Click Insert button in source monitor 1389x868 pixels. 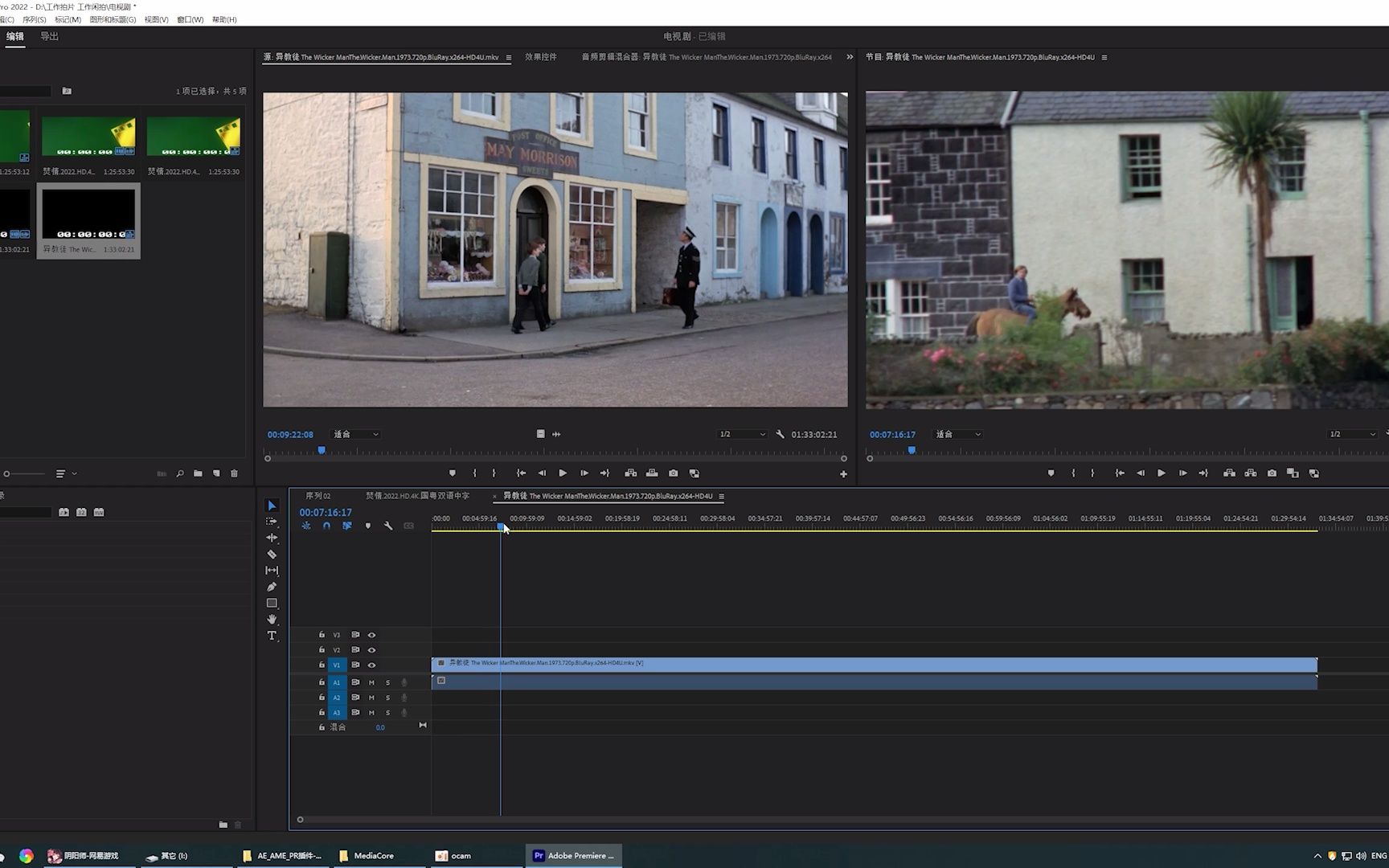631,473
